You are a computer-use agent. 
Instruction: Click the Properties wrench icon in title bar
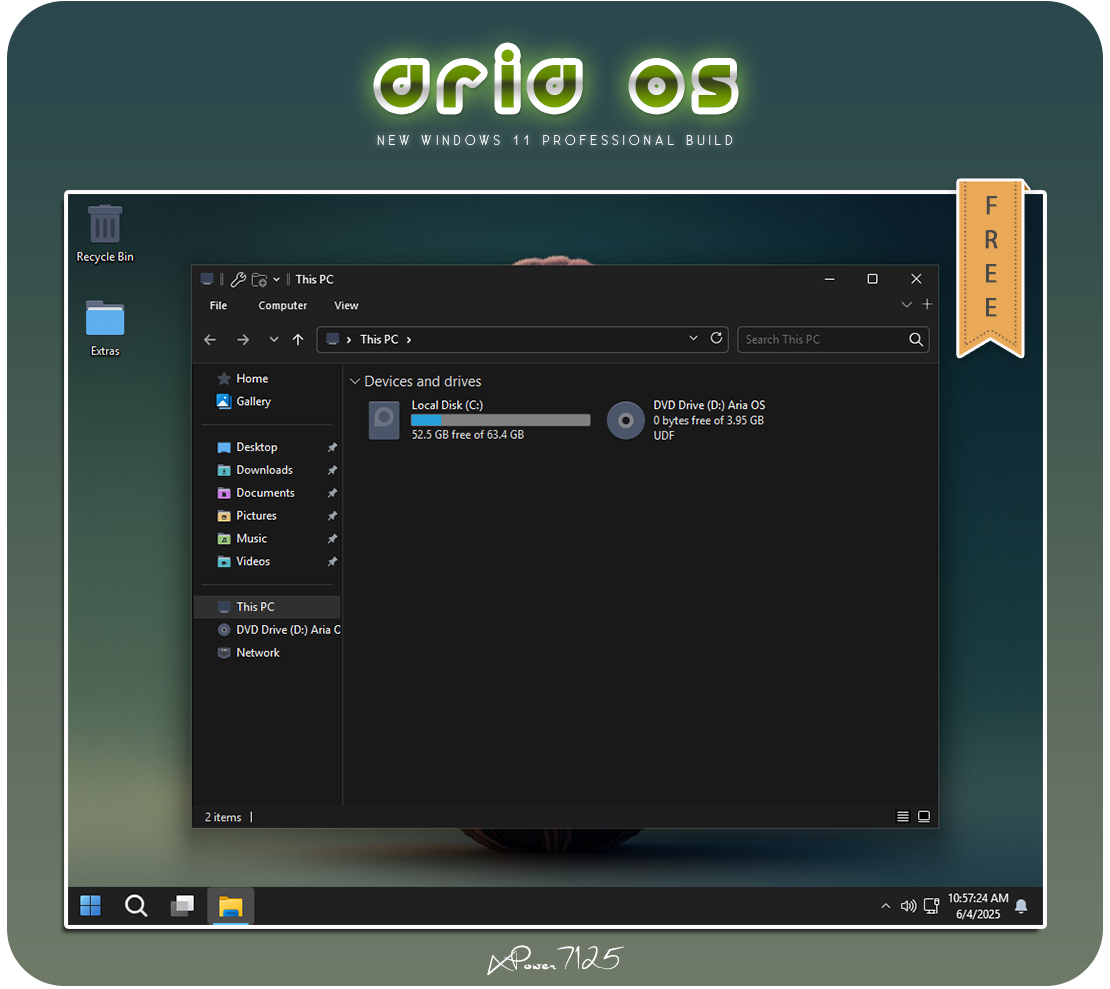tap(239, 280)
